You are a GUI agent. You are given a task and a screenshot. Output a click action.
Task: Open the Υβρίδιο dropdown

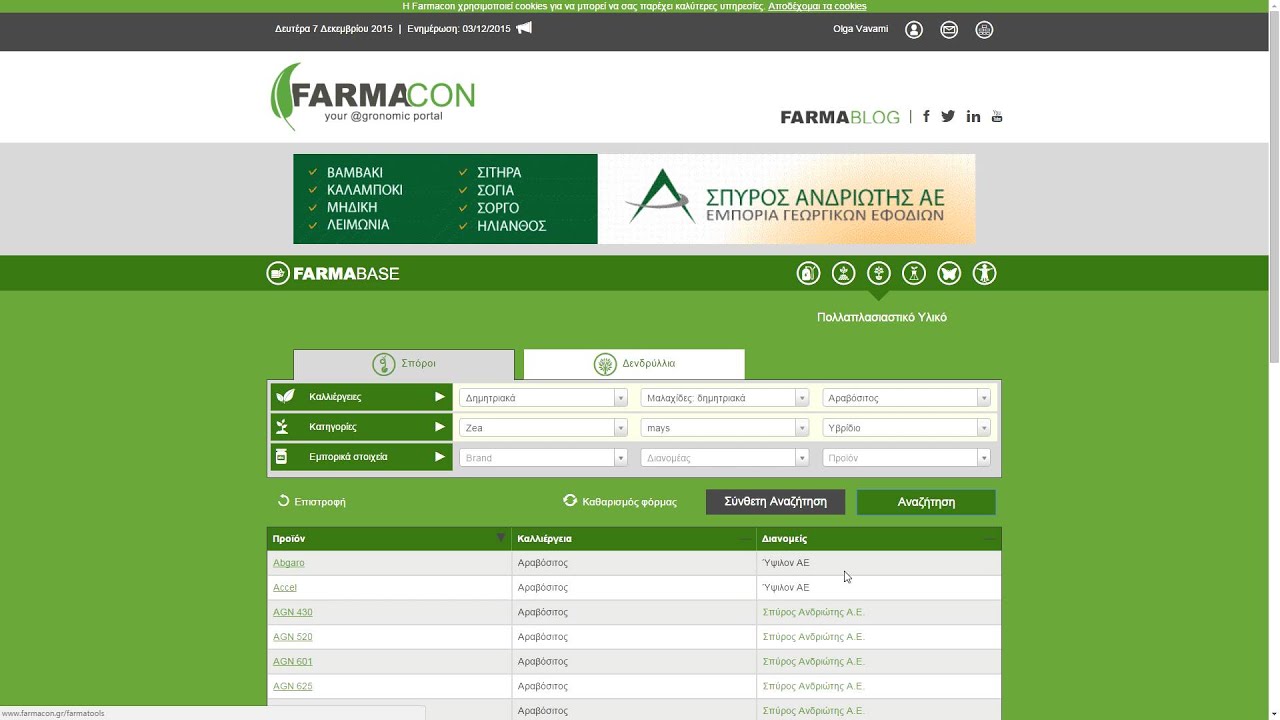[906, 428]
